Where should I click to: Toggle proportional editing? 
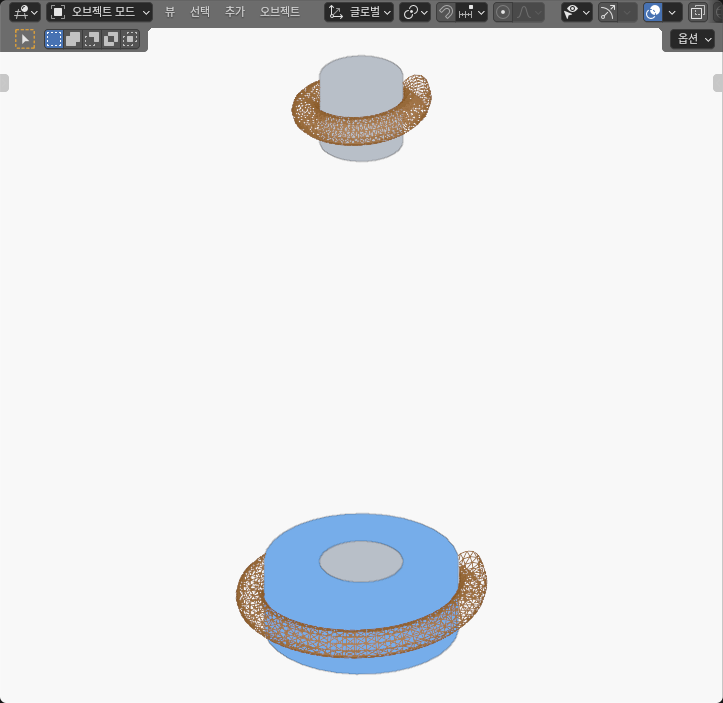[503, 12]
